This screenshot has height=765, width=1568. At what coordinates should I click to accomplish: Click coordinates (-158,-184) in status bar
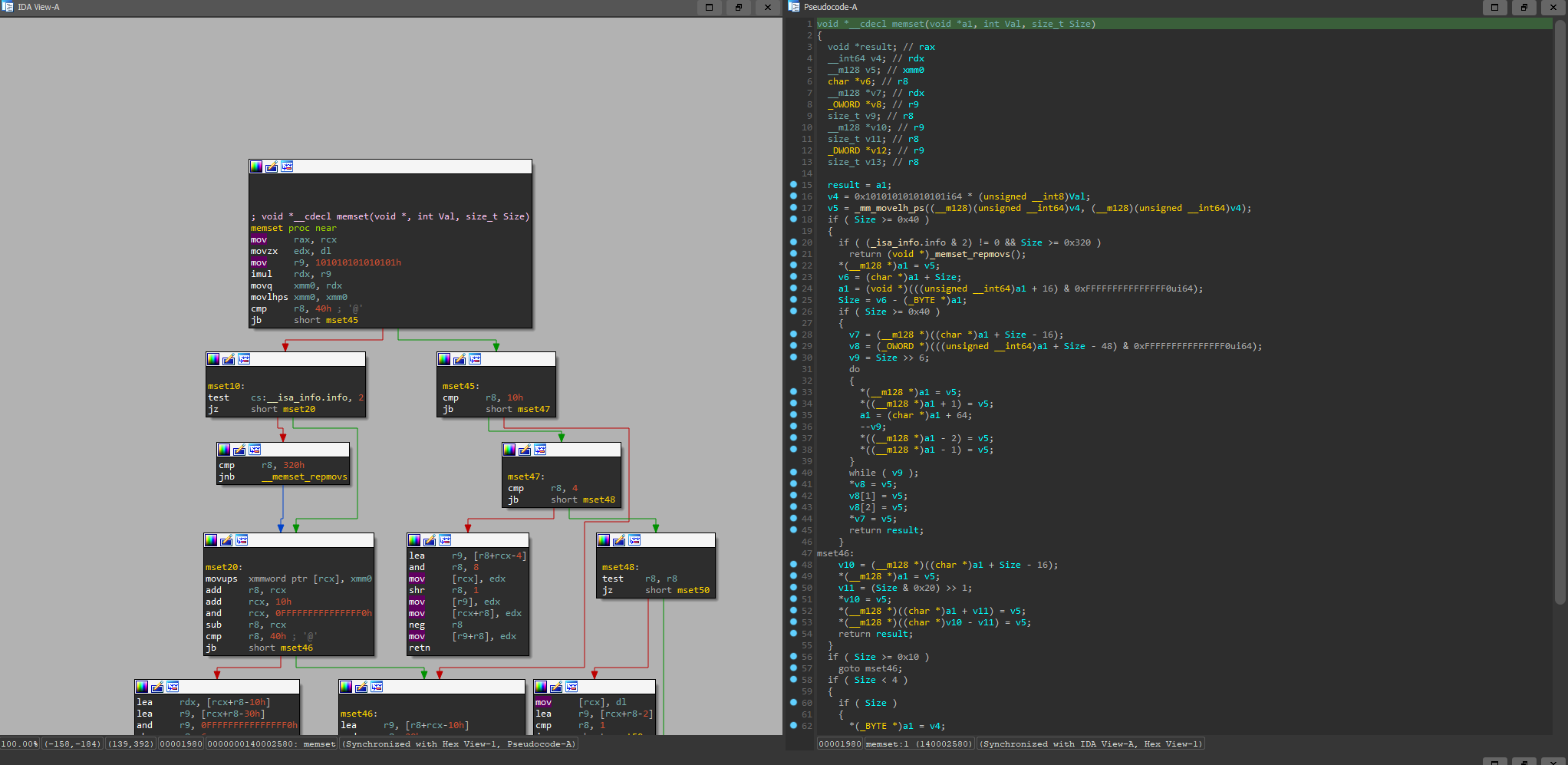click(72, 744)
